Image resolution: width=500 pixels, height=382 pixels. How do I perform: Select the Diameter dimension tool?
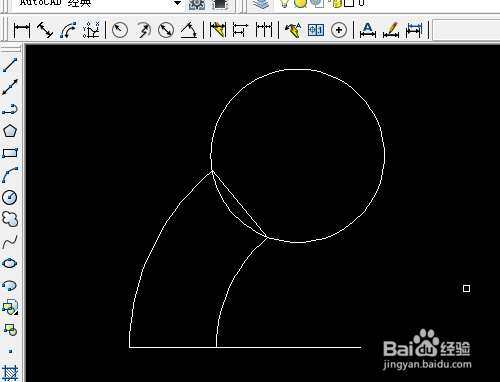point(166,30)
